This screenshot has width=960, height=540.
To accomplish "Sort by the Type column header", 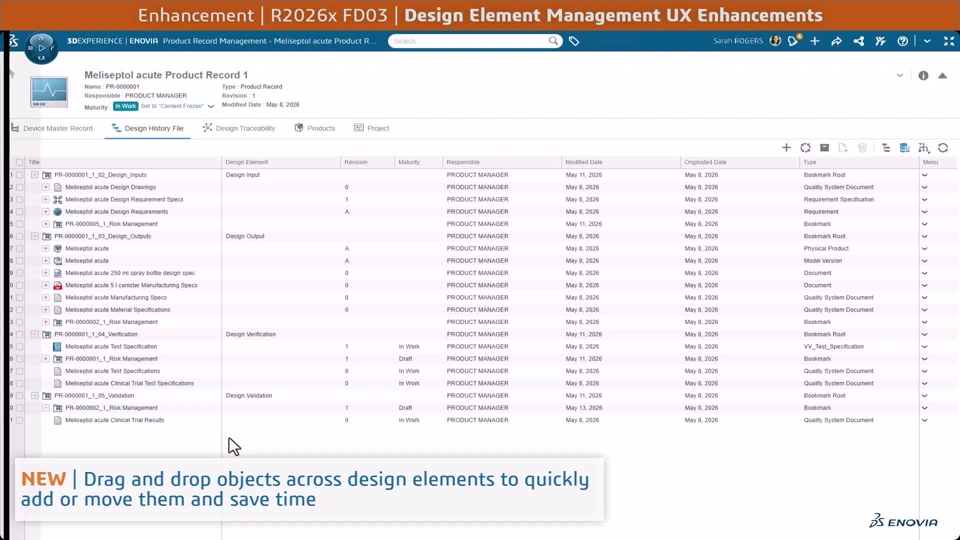I will 810,162.
